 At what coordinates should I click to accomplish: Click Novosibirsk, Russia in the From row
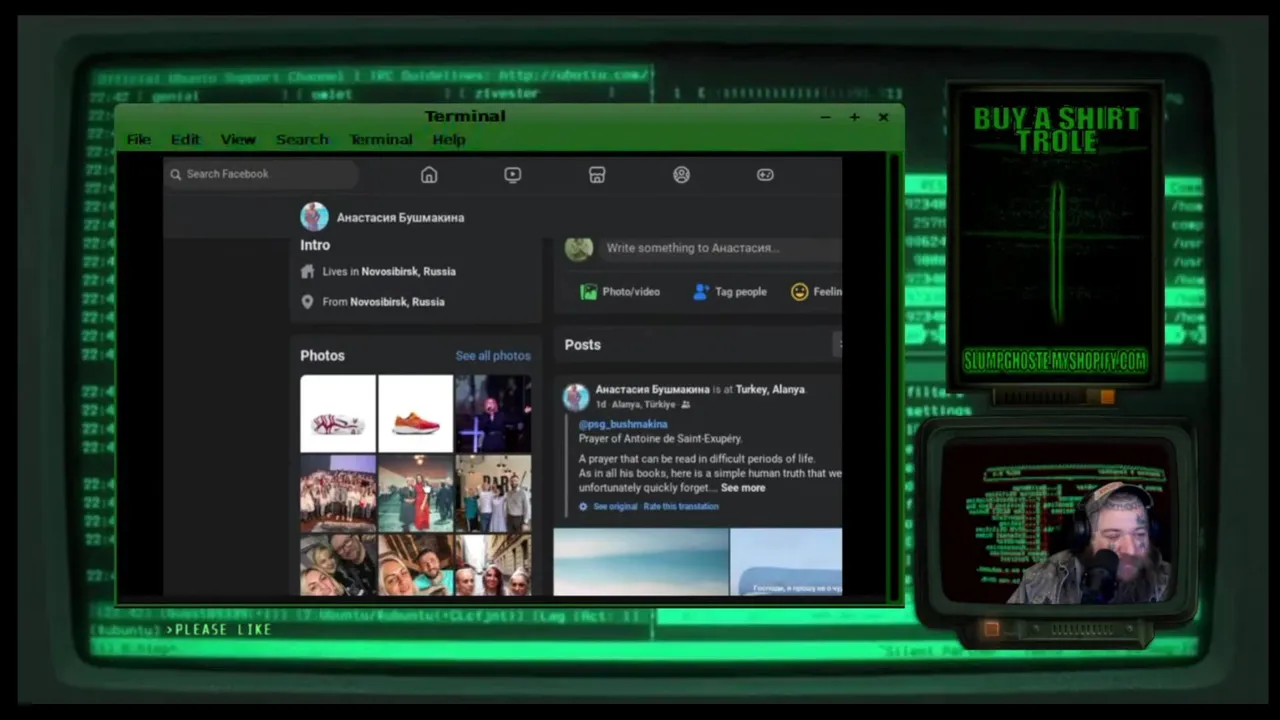[397, 301]
